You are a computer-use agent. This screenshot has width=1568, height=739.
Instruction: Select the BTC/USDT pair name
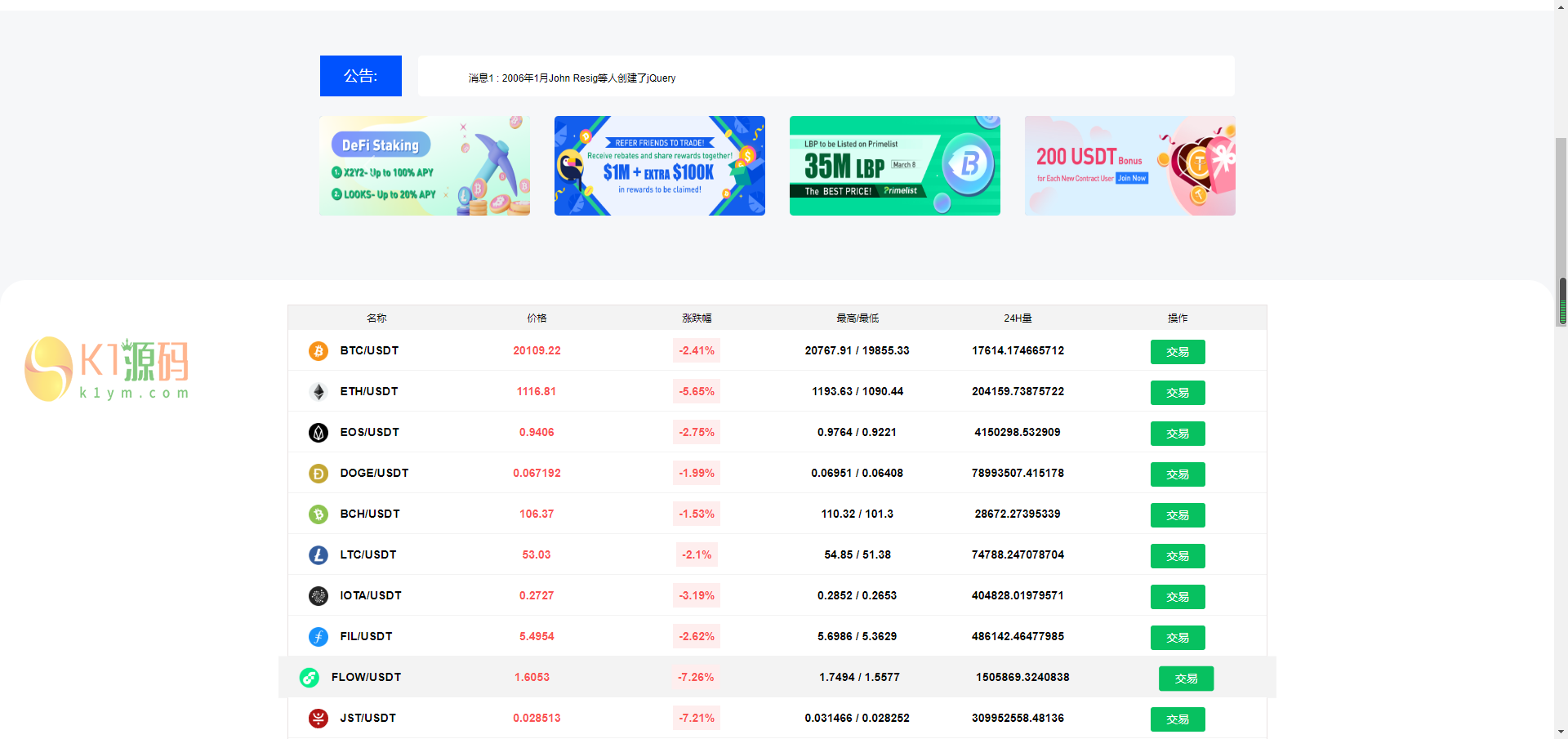point(369,350)
